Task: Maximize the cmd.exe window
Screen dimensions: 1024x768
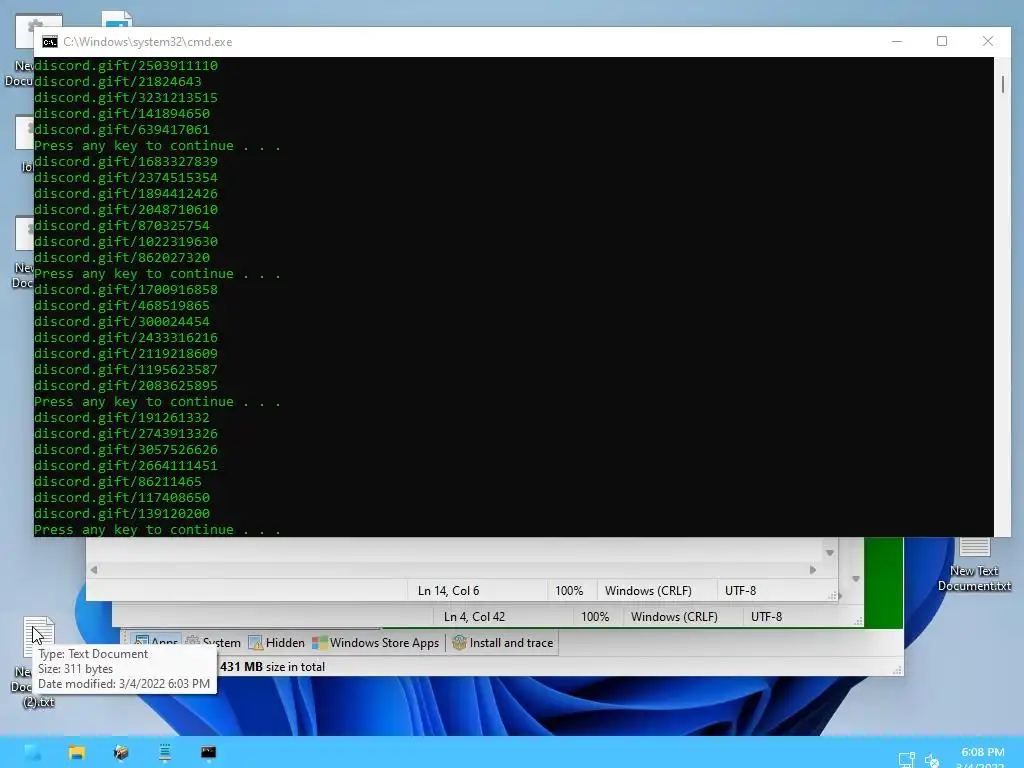Action: [x=942, y=41]
